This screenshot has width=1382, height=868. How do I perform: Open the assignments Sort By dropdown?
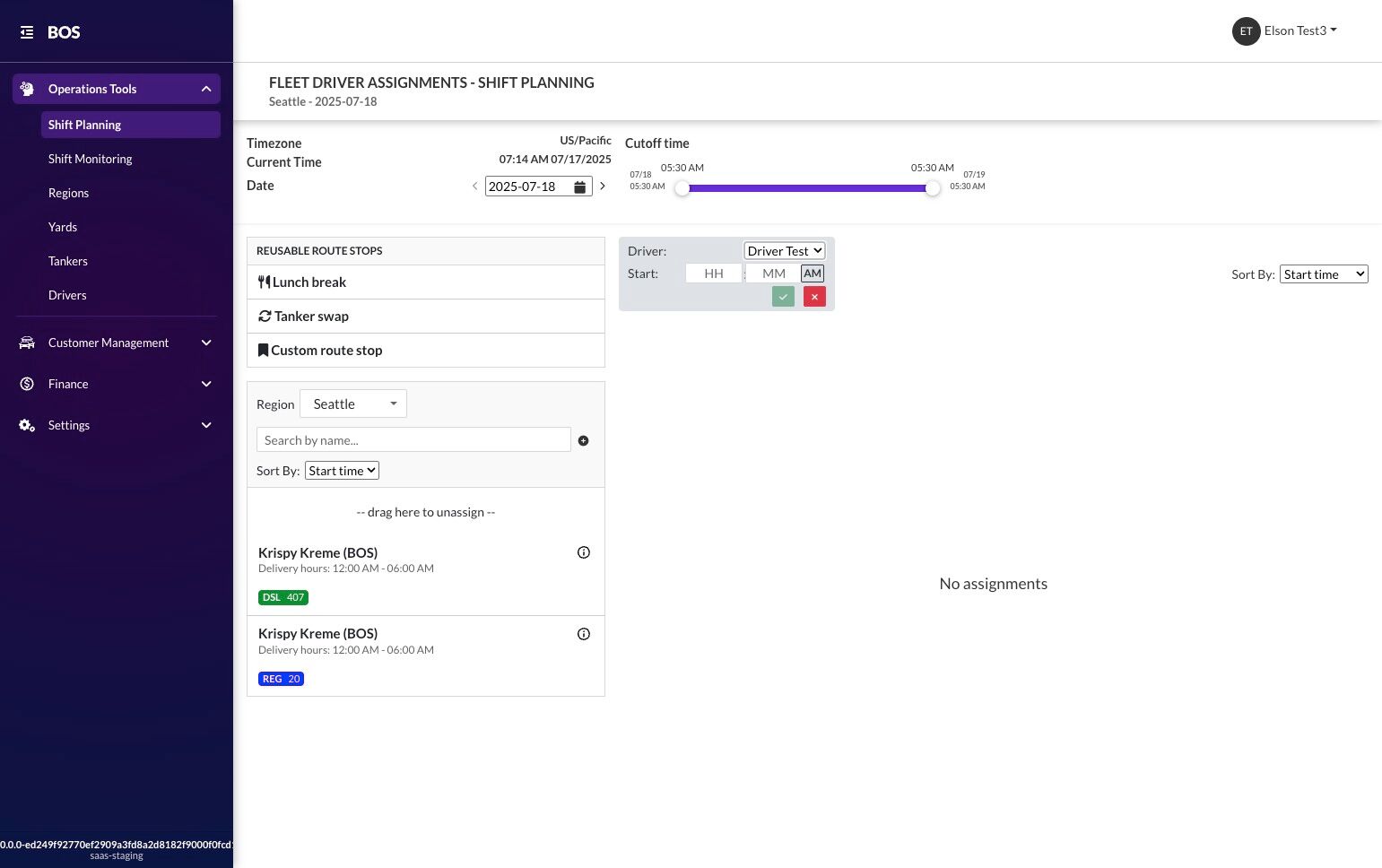point(1324,274)
